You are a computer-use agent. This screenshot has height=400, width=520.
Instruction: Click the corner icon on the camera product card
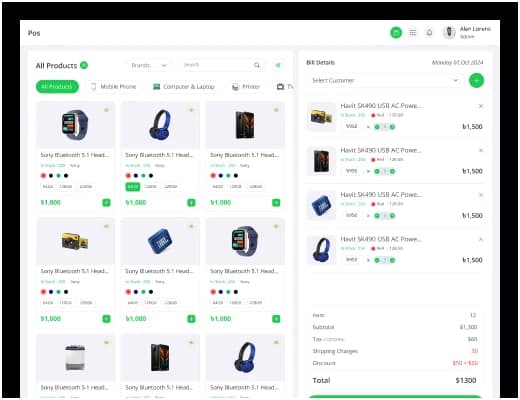106,226
